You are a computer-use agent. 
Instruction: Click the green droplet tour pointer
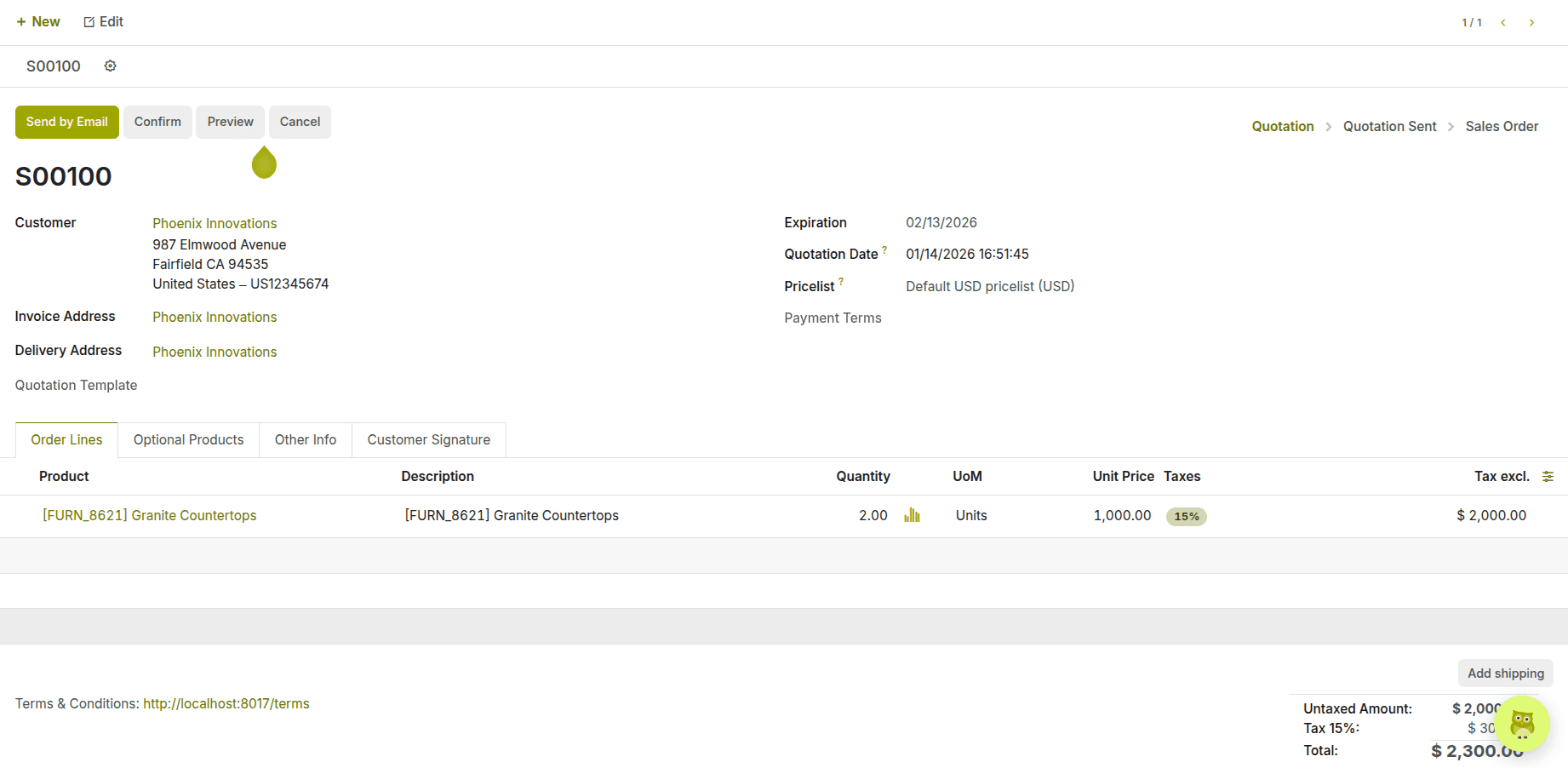pos(264,163)
